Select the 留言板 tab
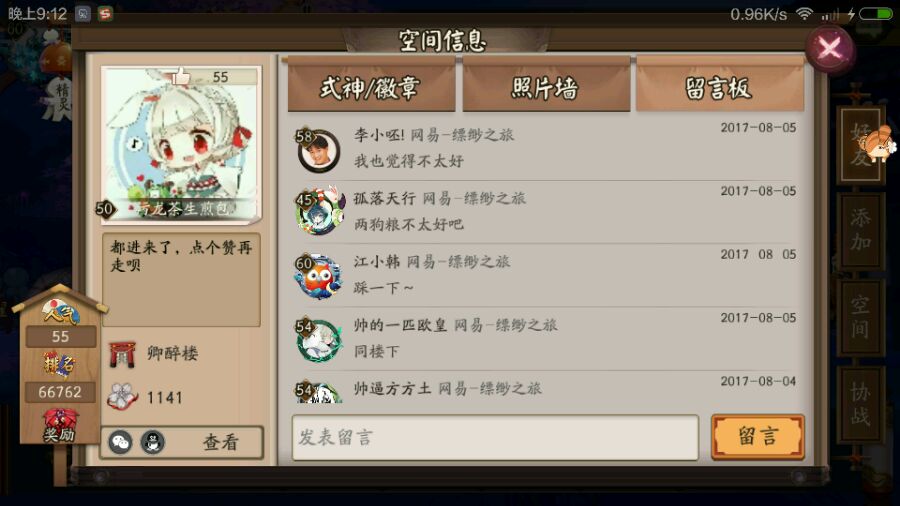 click(720, 88)
